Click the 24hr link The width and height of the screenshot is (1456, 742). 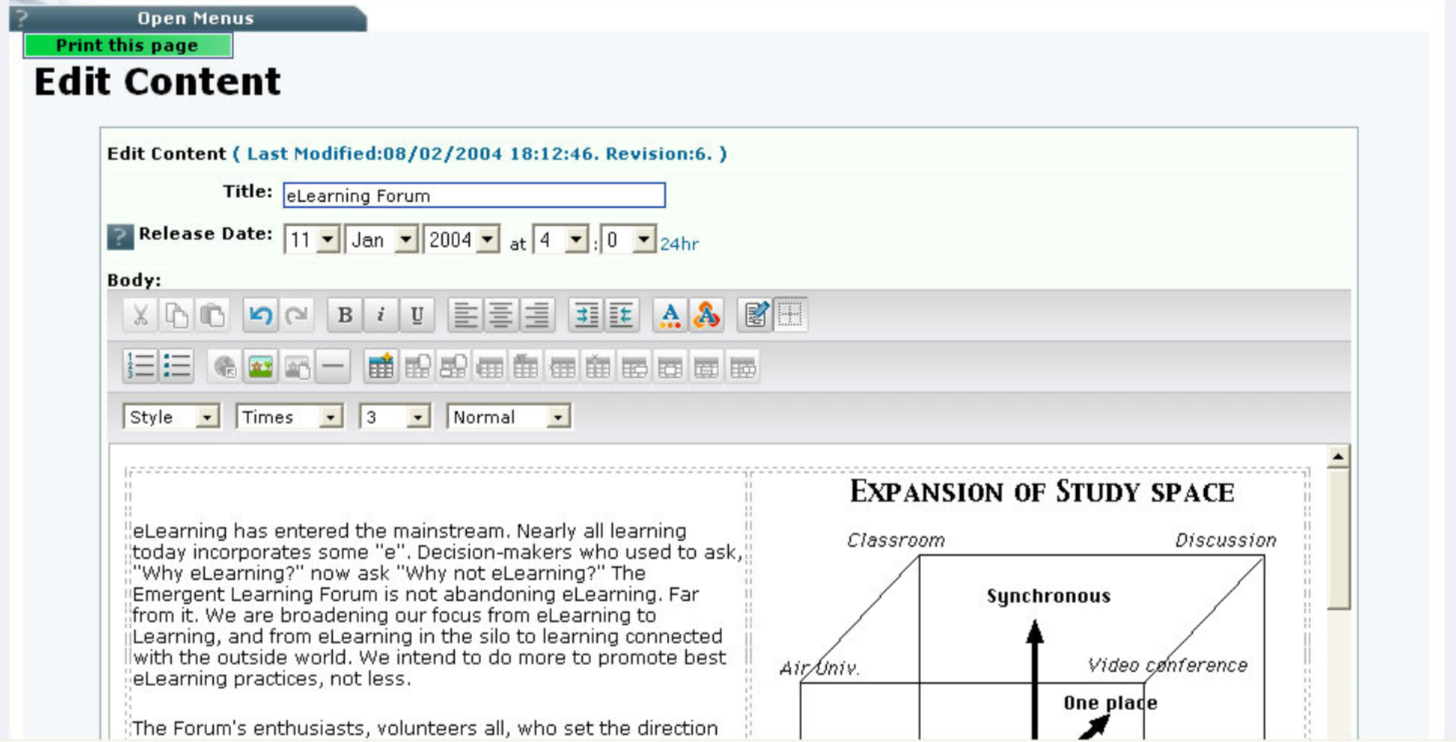(679, 243)
